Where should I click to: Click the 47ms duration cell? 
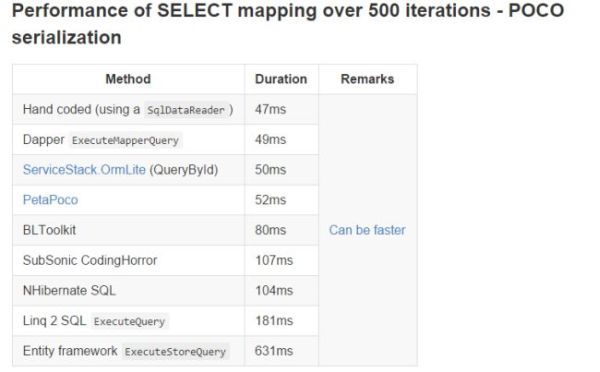282,109
